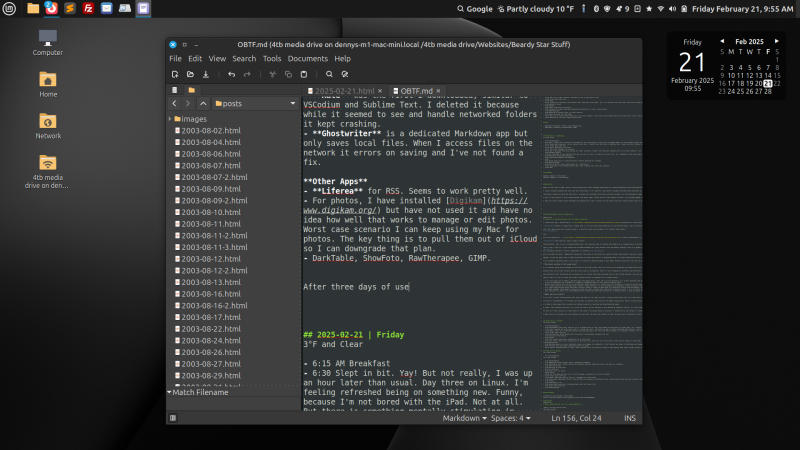This screenshot has width=800, height=450.
Task: Go up one folder with the up arrow
Action: pyautogui.click(x=203, y=103)
